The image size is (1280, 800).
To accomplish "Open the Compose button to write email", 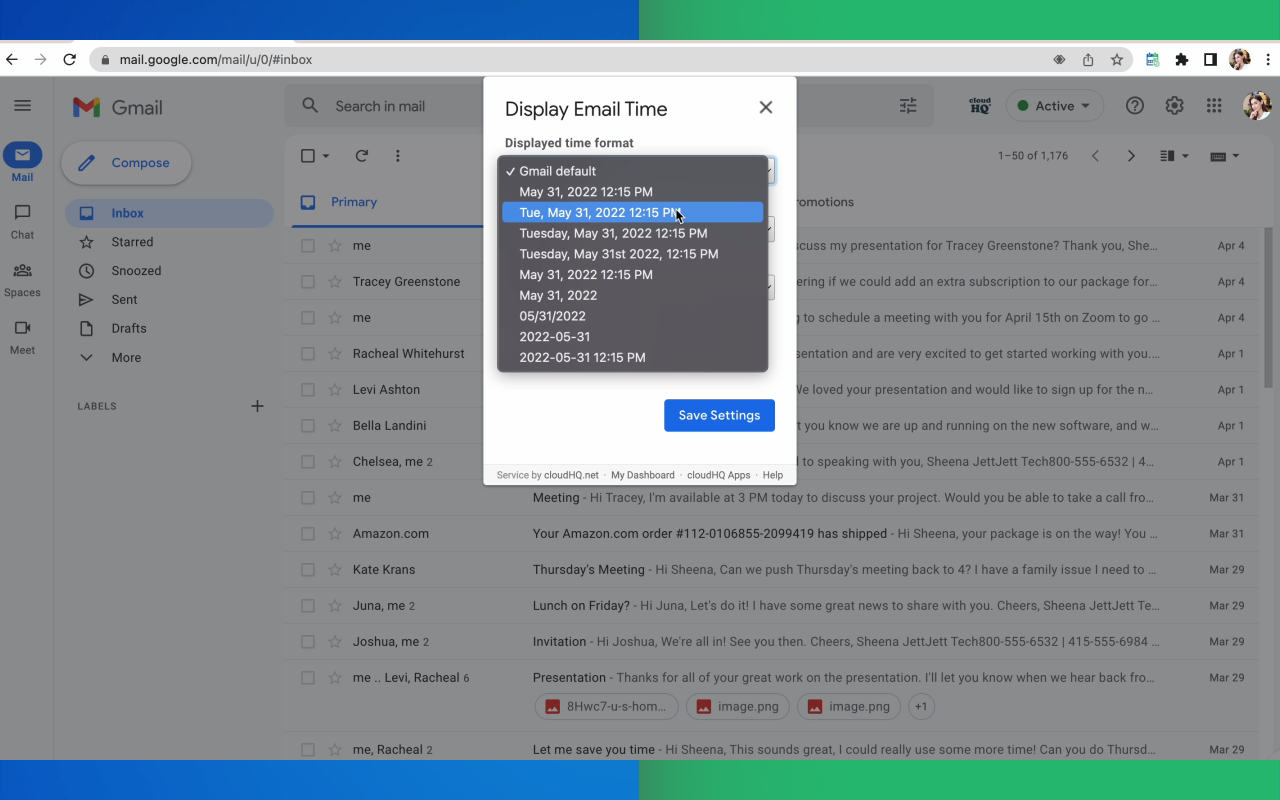I will point(126,162).
